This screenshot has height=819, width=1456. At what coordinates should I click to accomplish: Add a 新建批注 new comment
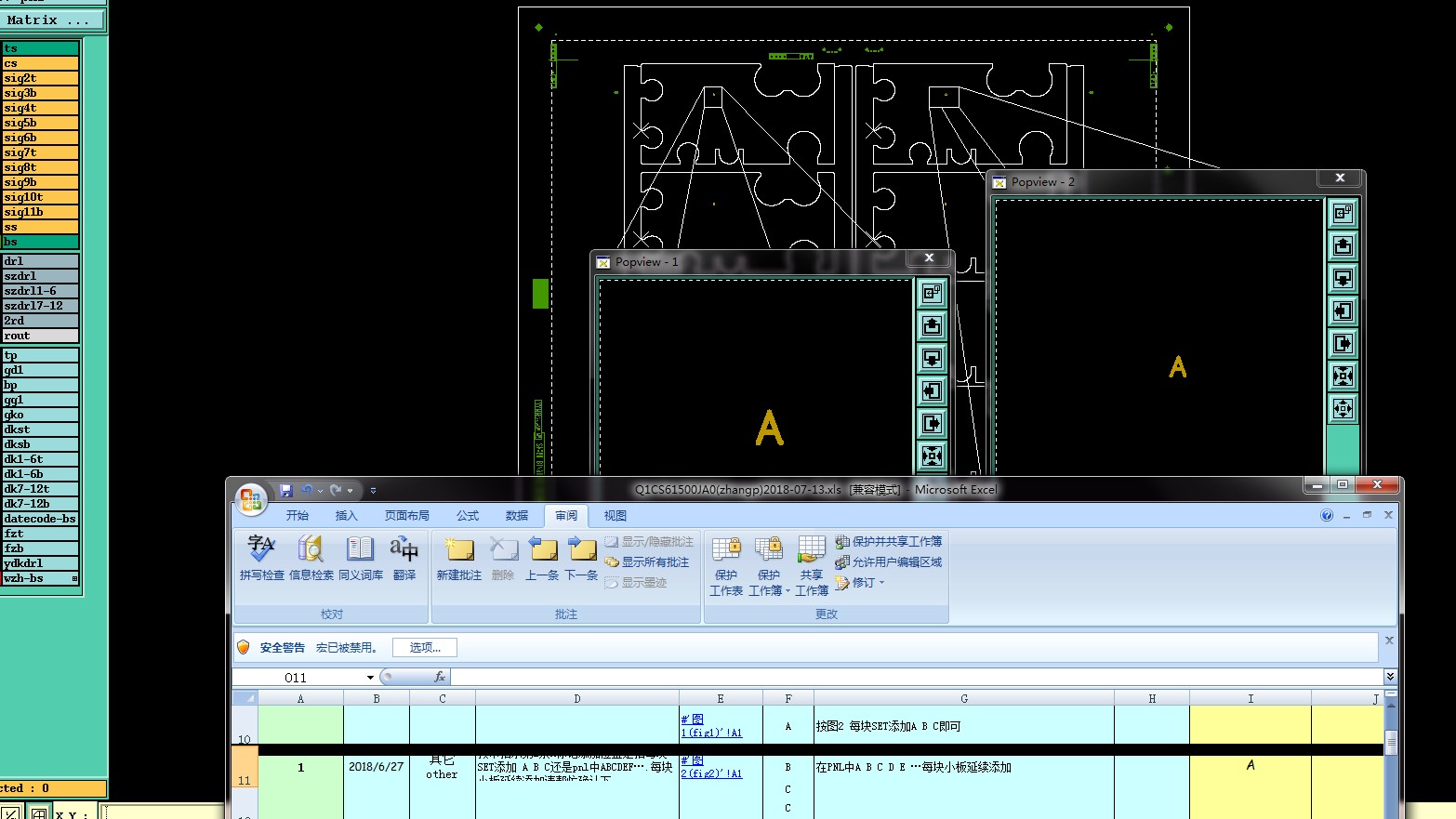[459, 558]
